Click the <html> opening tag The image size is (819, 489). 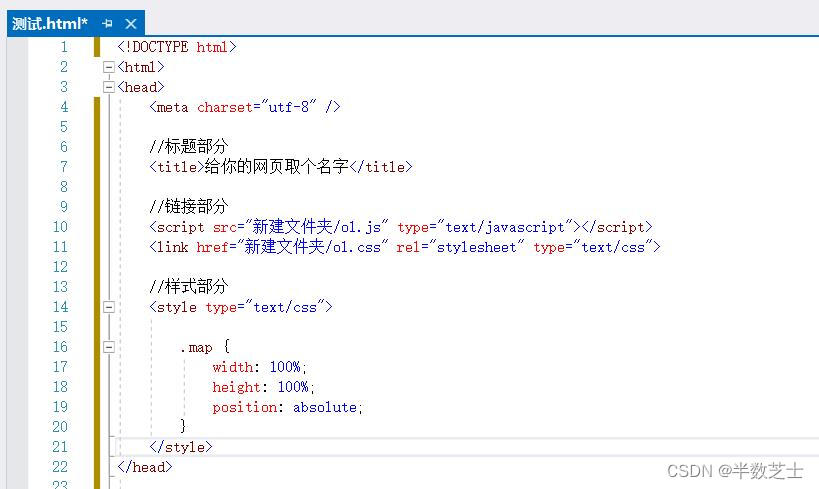pos(141,67)
